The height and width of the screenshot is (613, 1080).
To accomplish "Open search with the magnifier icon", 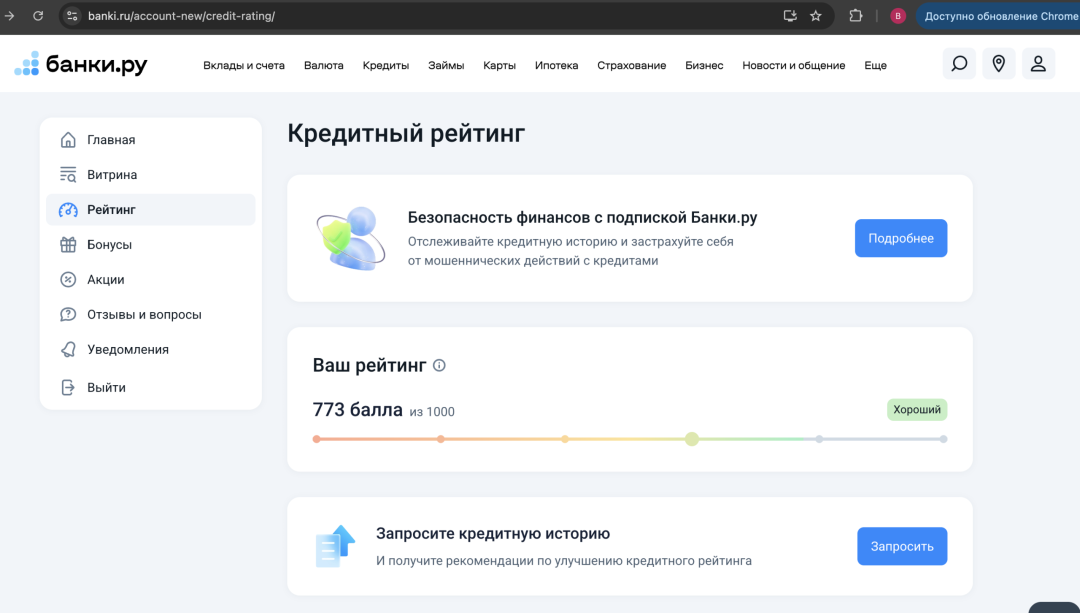I will [x=959, y=63].
